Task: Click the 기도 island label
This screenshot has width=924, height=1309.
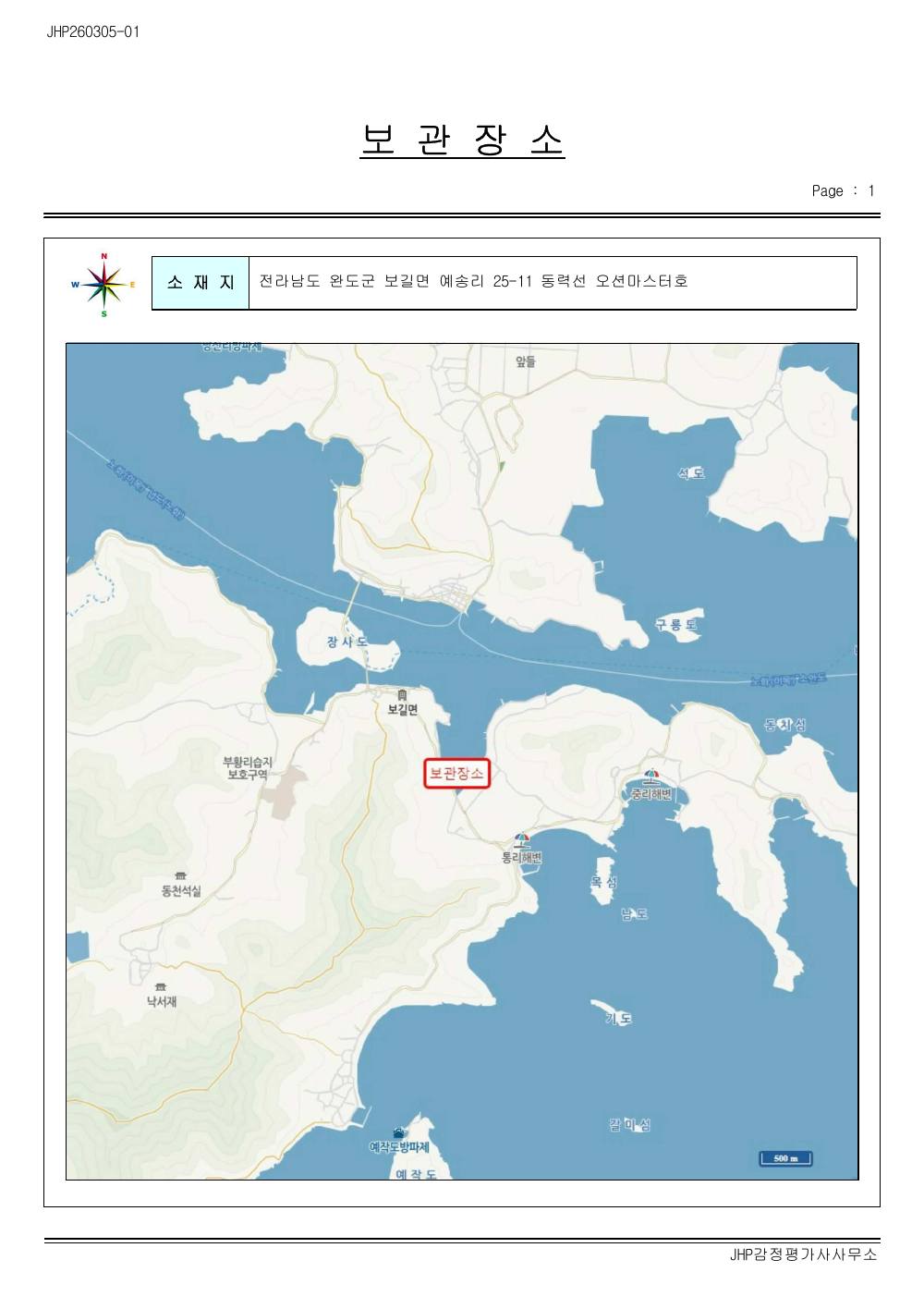Action: point(618,1019)
